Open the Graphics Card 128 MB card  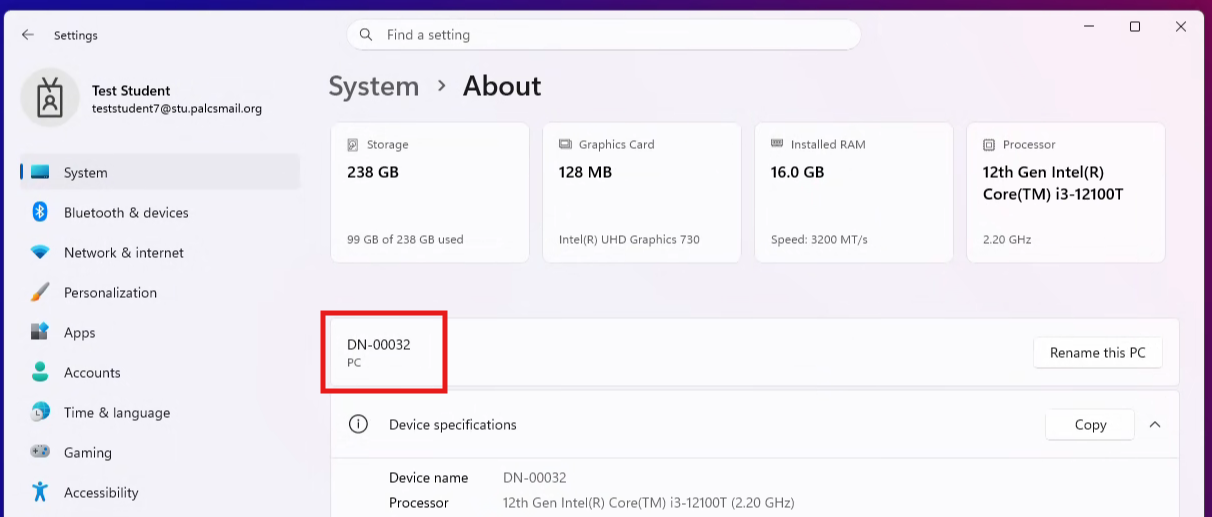tap(642, 193)
